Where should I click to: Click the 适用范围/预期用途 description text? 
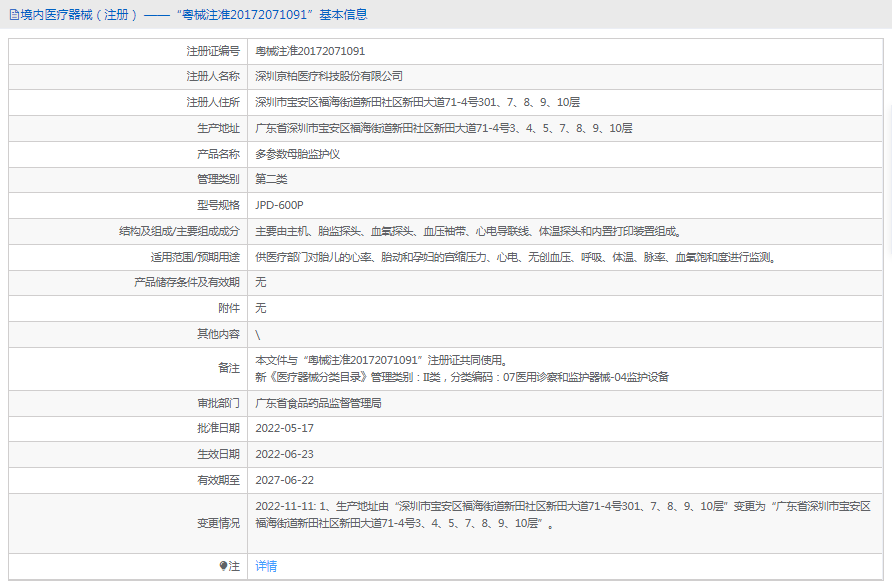pyautogui.click(x=516, y=258)
